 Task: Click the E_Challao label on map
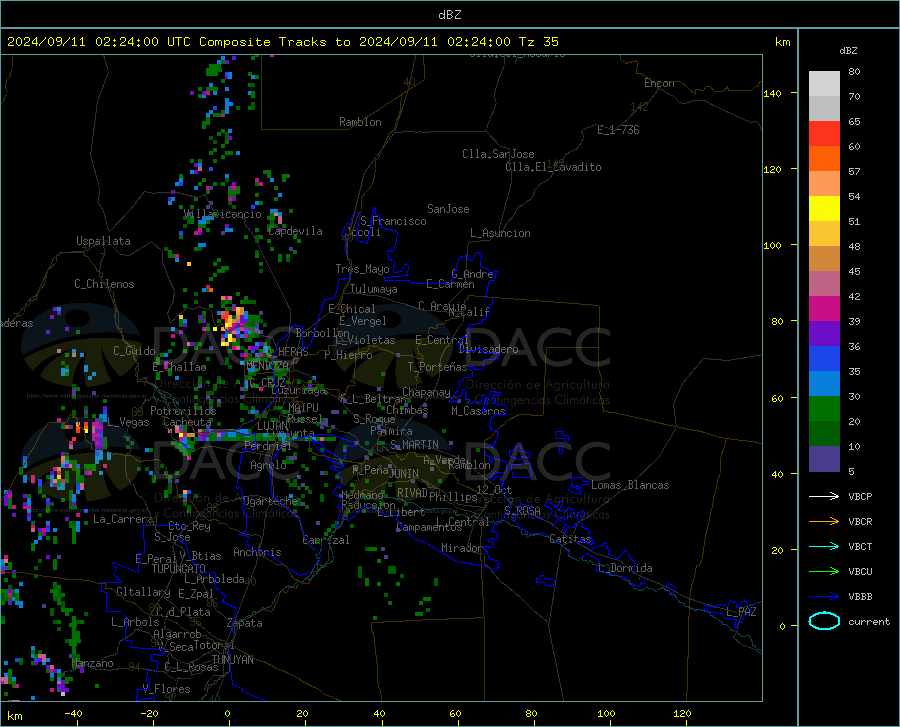179,367
